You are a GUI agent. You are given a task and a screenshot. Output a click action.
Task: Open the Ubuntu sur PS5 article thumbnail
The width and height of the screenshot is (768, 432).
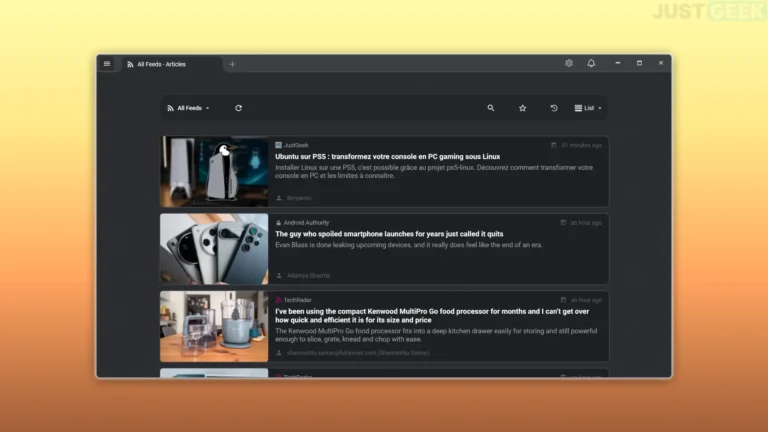(214, 171)
